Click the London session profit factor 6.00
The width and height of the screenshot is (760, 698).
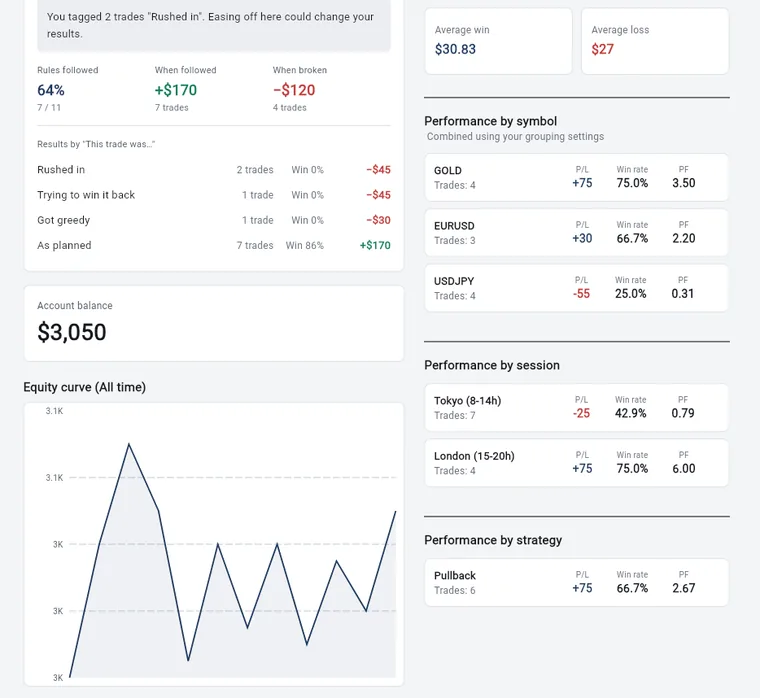click(x=683, y=468)
